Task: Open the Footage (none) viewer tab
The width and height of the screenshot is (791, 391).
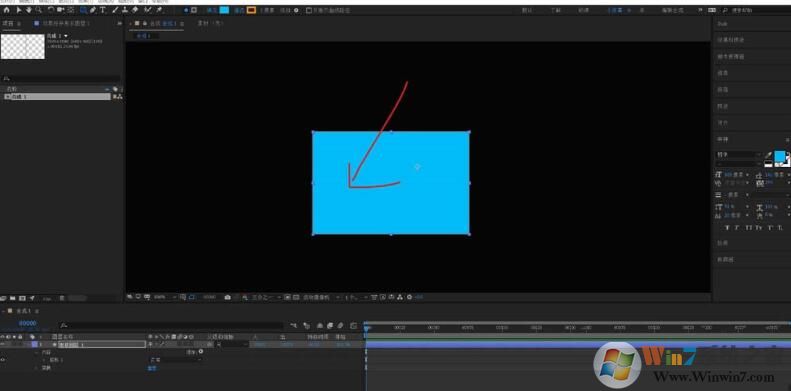Action: (x=210, y=23)
